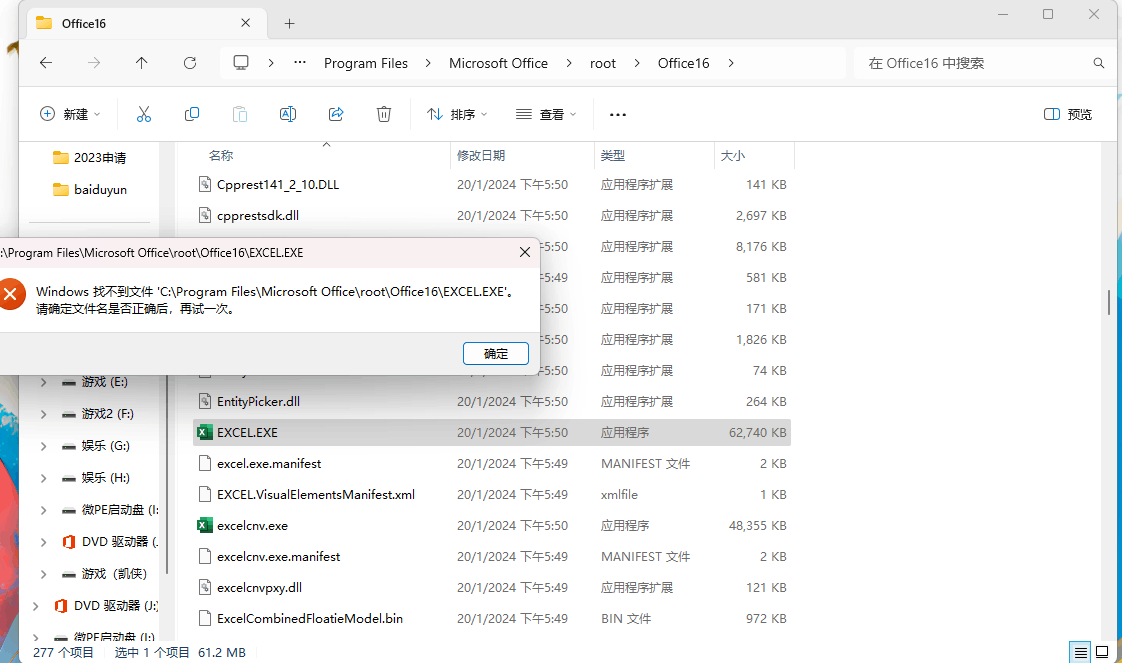Click the 确定 button in error dialog

(496, 353)
